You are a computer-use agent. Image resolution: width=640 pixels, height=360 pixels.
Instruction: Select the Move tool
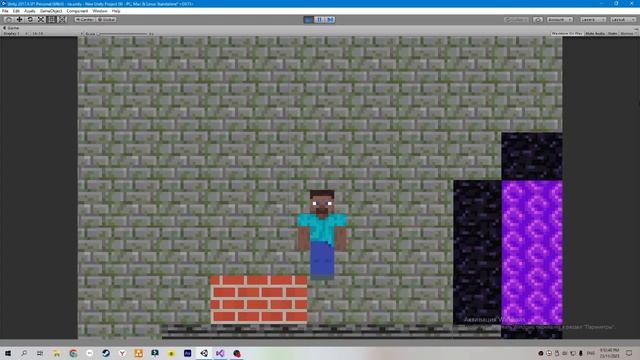click(x=19, y=20)
